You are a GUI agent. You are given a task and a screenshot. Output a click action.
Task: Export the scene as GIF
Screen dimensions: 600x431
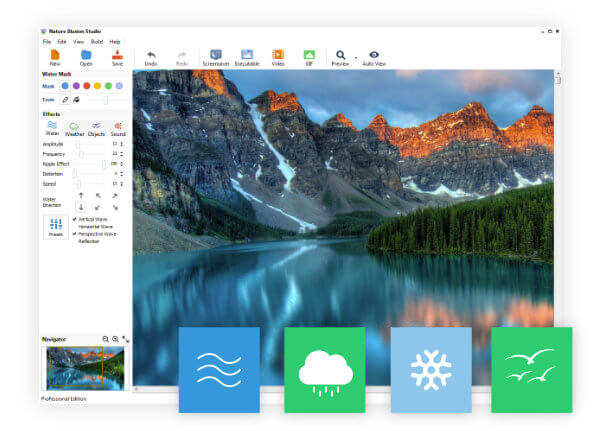tap(309, 55)
